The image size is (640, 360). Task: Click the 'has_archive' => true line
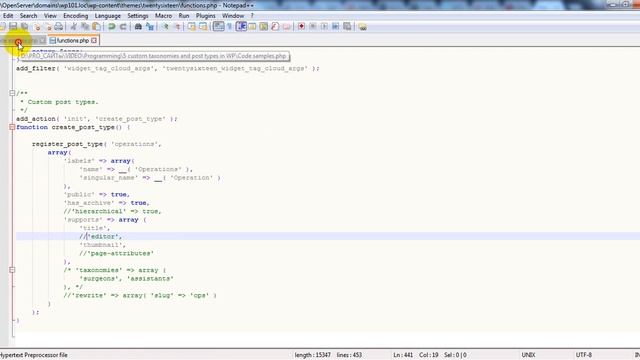pos(107,203)
